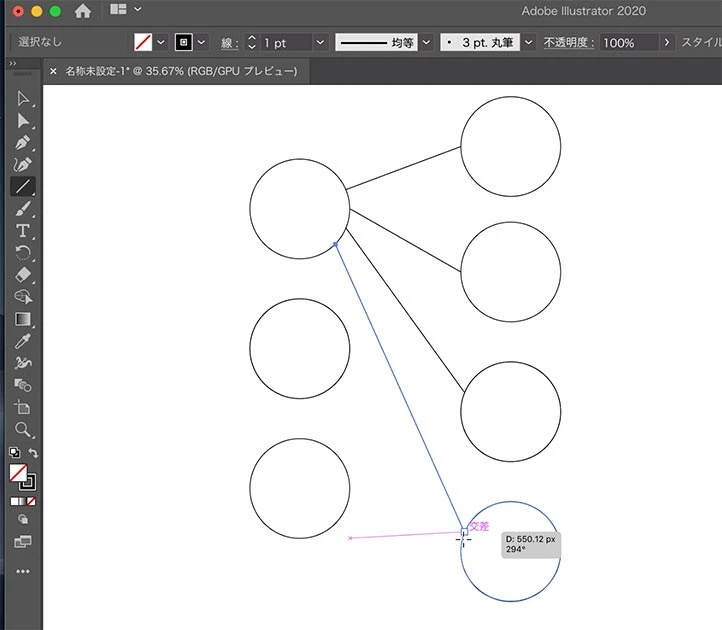Screen dimensions: 722x630
Task: Select the Gradient tool
Action: point(23,319)
